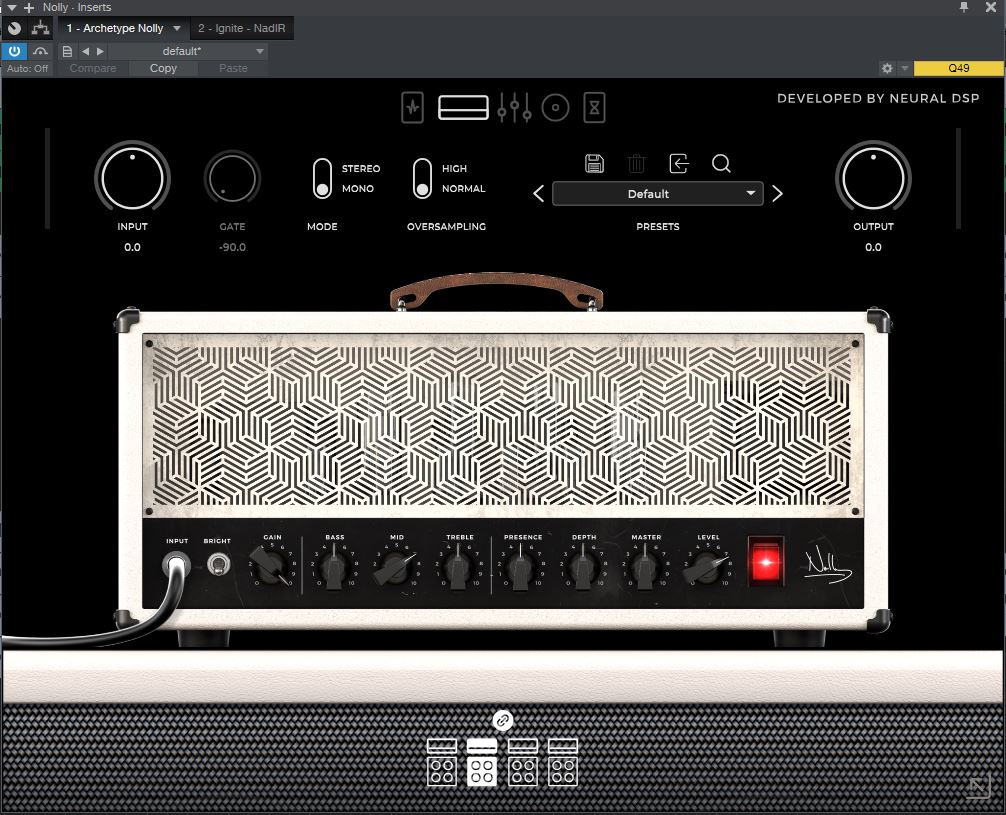Search presets with magnifier icon
The height and width of the screenshot is (815, 1006).
pyautogui.click(x=721, y=164)
